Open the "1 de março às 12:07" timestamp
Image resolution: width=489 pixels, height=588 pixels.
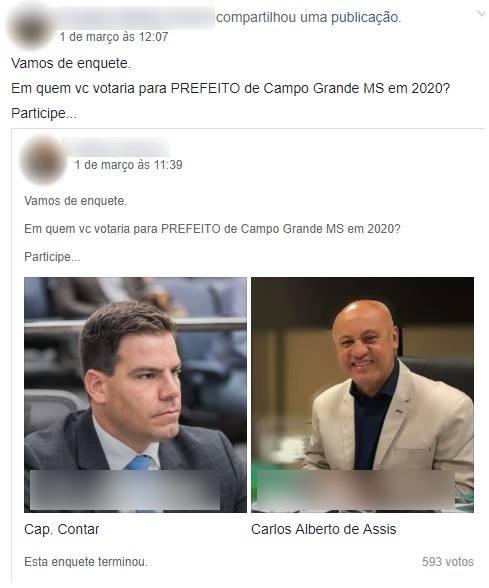pos(114,37)
